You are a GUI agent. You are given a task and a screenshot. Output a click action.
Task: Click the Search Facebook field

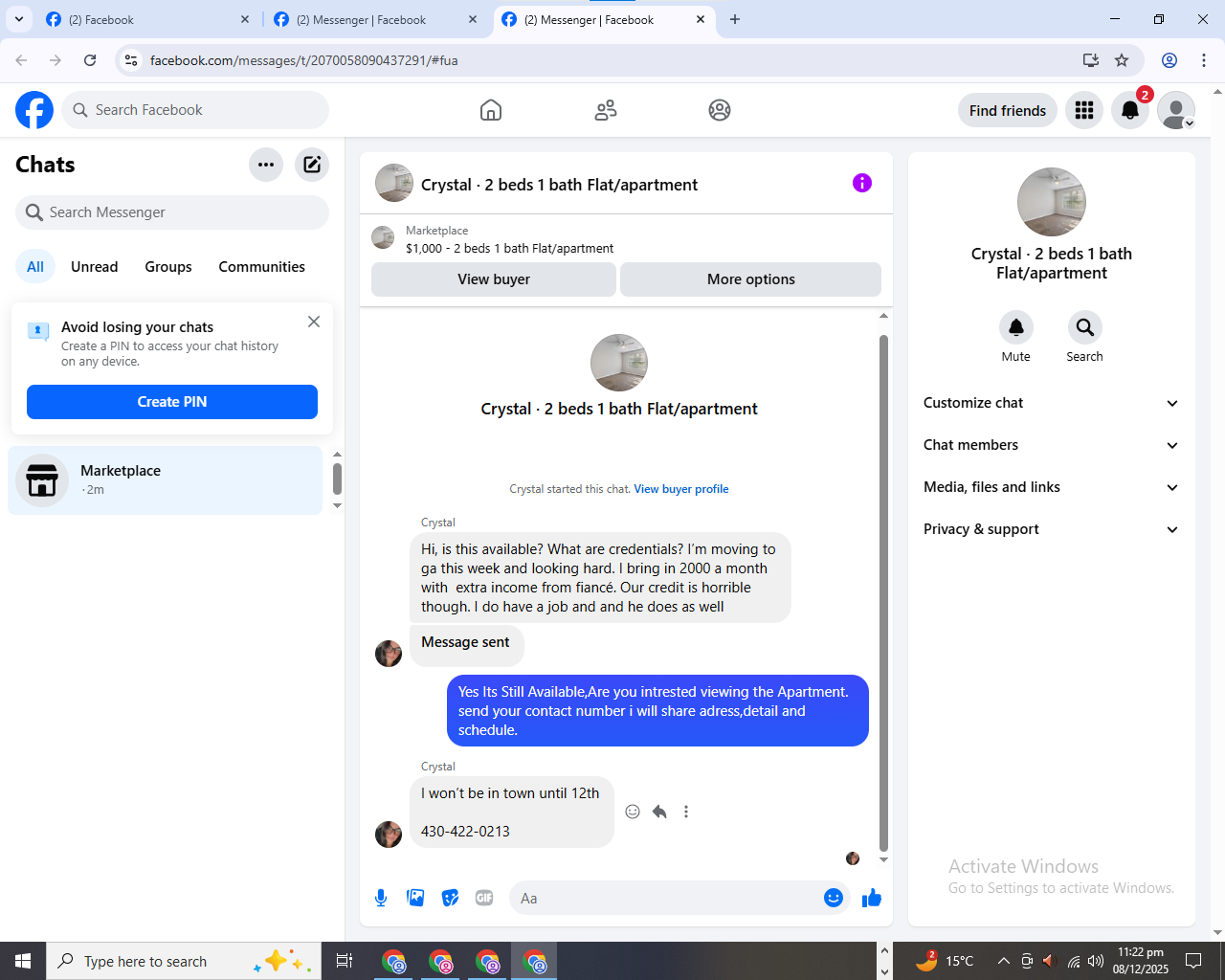[195, 110]
